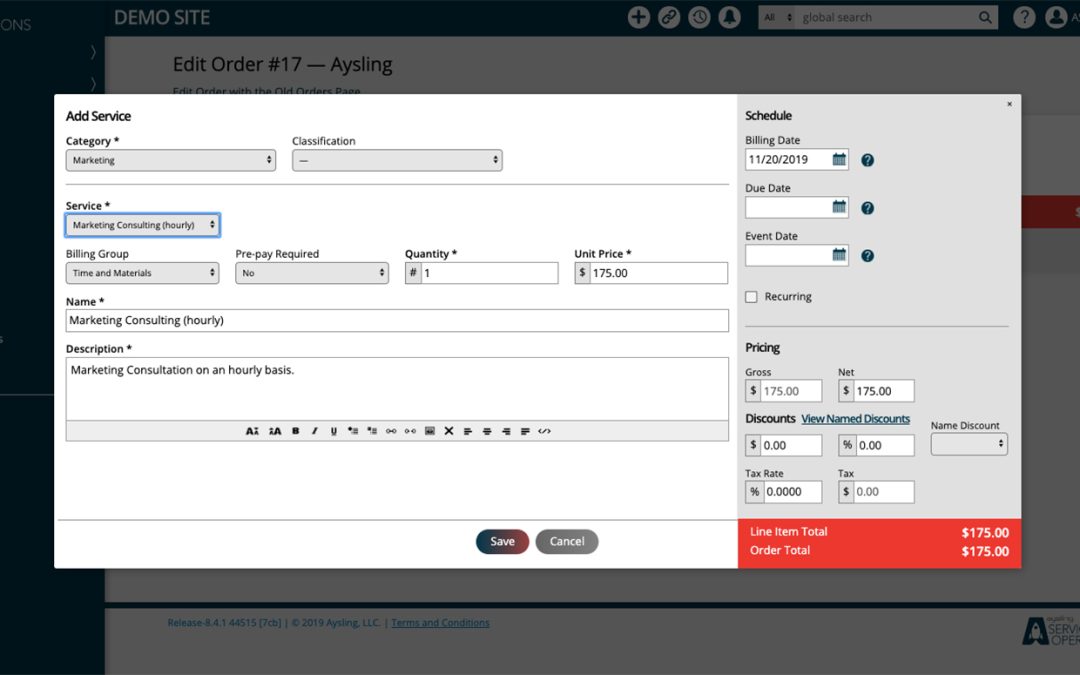Open the Event Date calendar picker
This screenshot has height=675, width=1080.
point(839,255)
